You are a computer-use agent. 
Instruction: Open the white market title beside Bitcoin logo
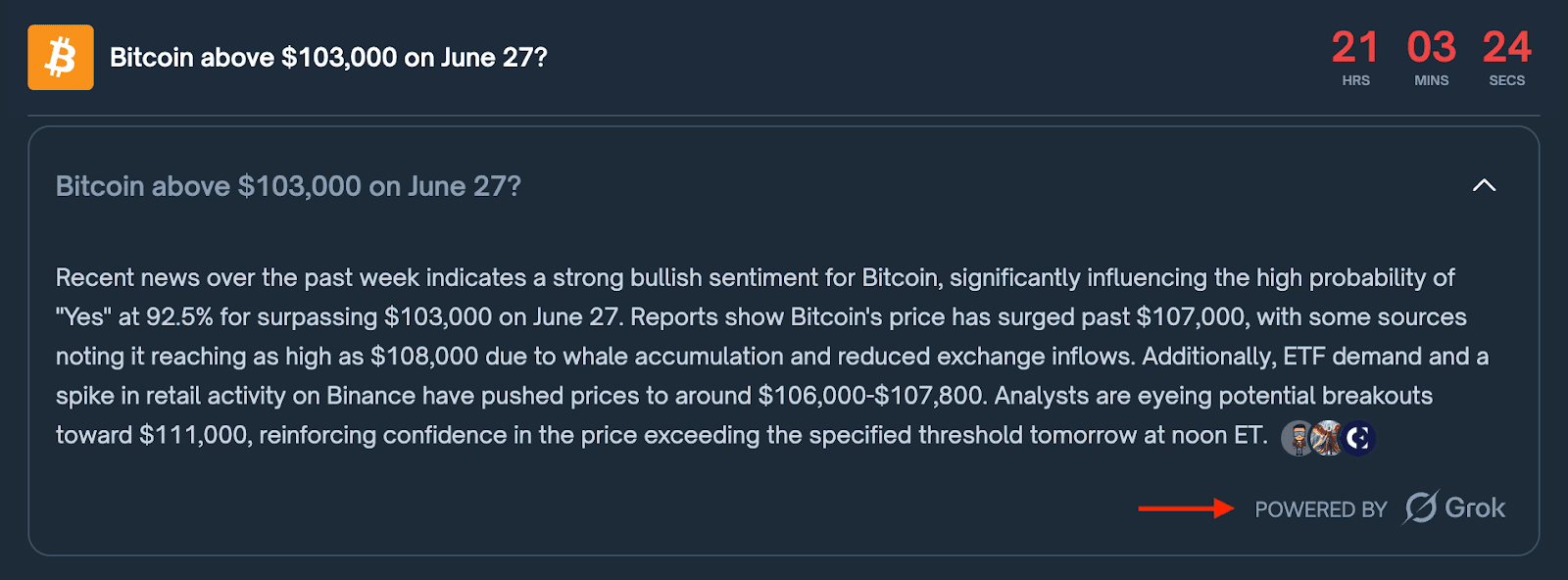[x=328, y=58]
